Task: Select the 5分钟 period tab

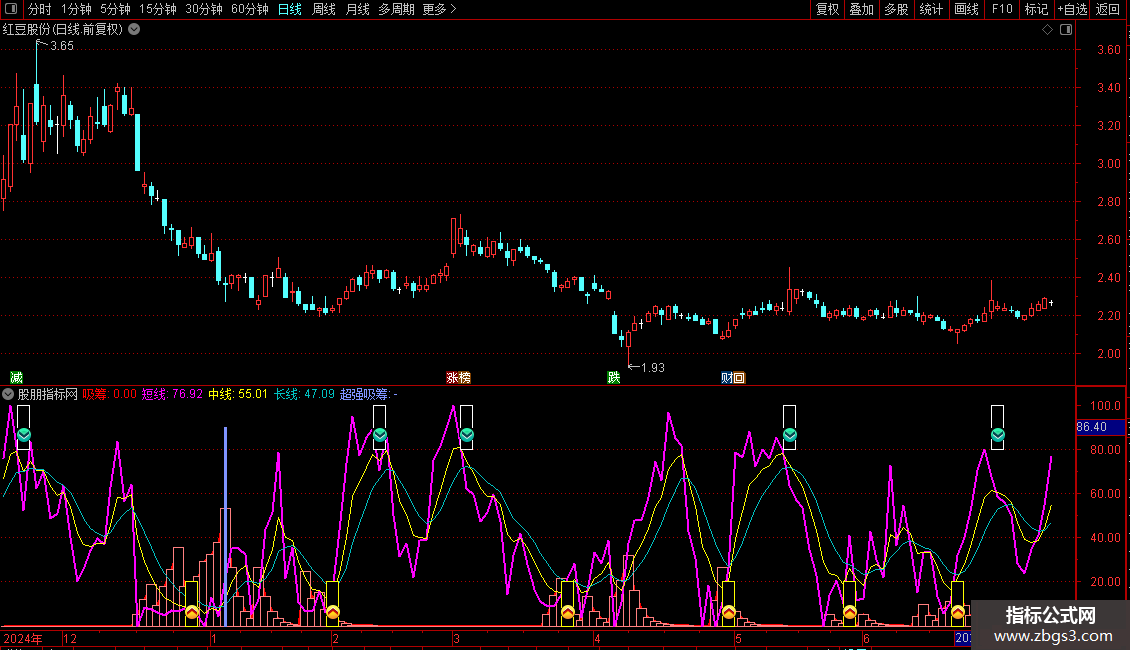Action: click(115, 9)
